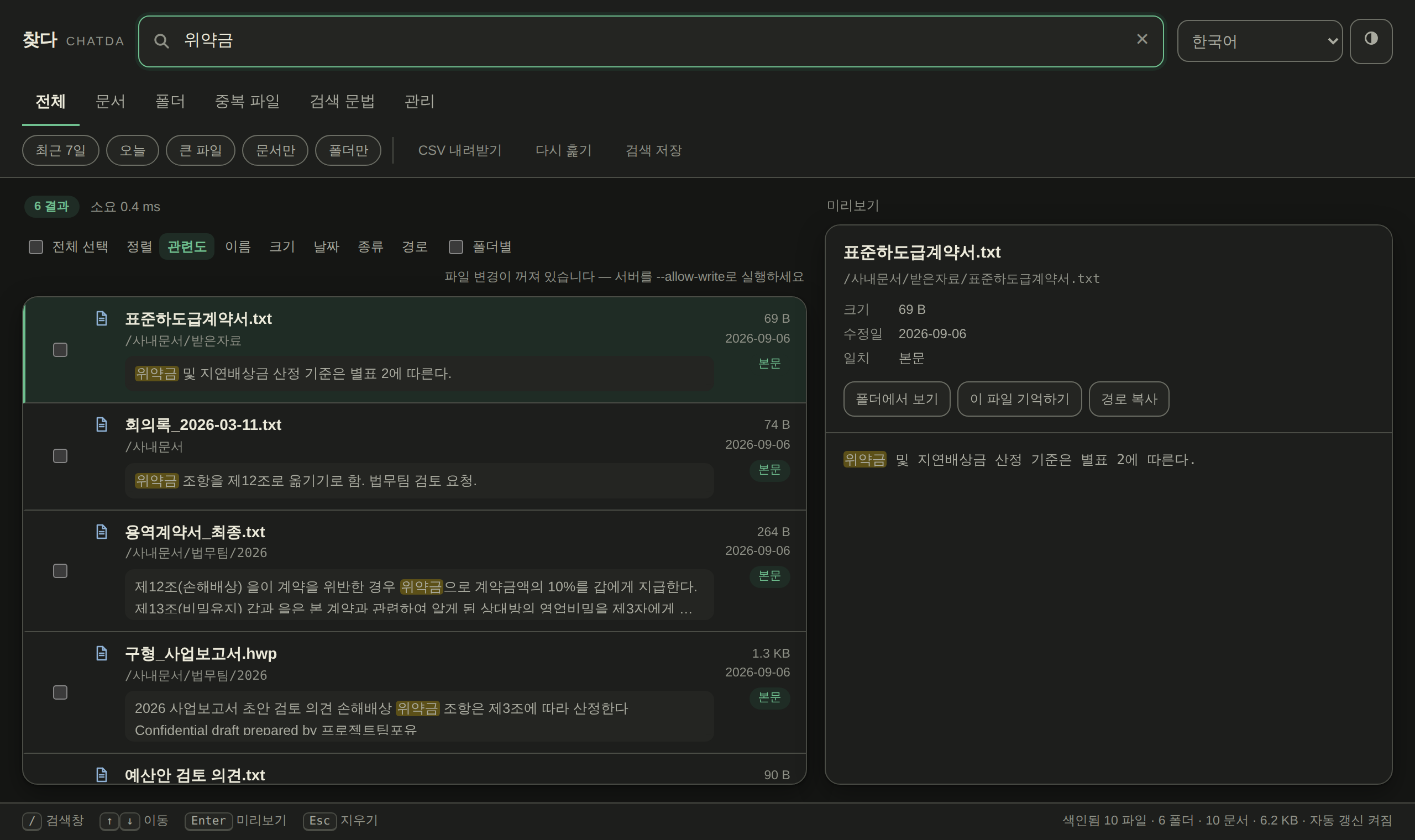Click the highlighted 위약금 in preview text
Viewport: 1415px width, 840px height.
(x=864, y=460)
